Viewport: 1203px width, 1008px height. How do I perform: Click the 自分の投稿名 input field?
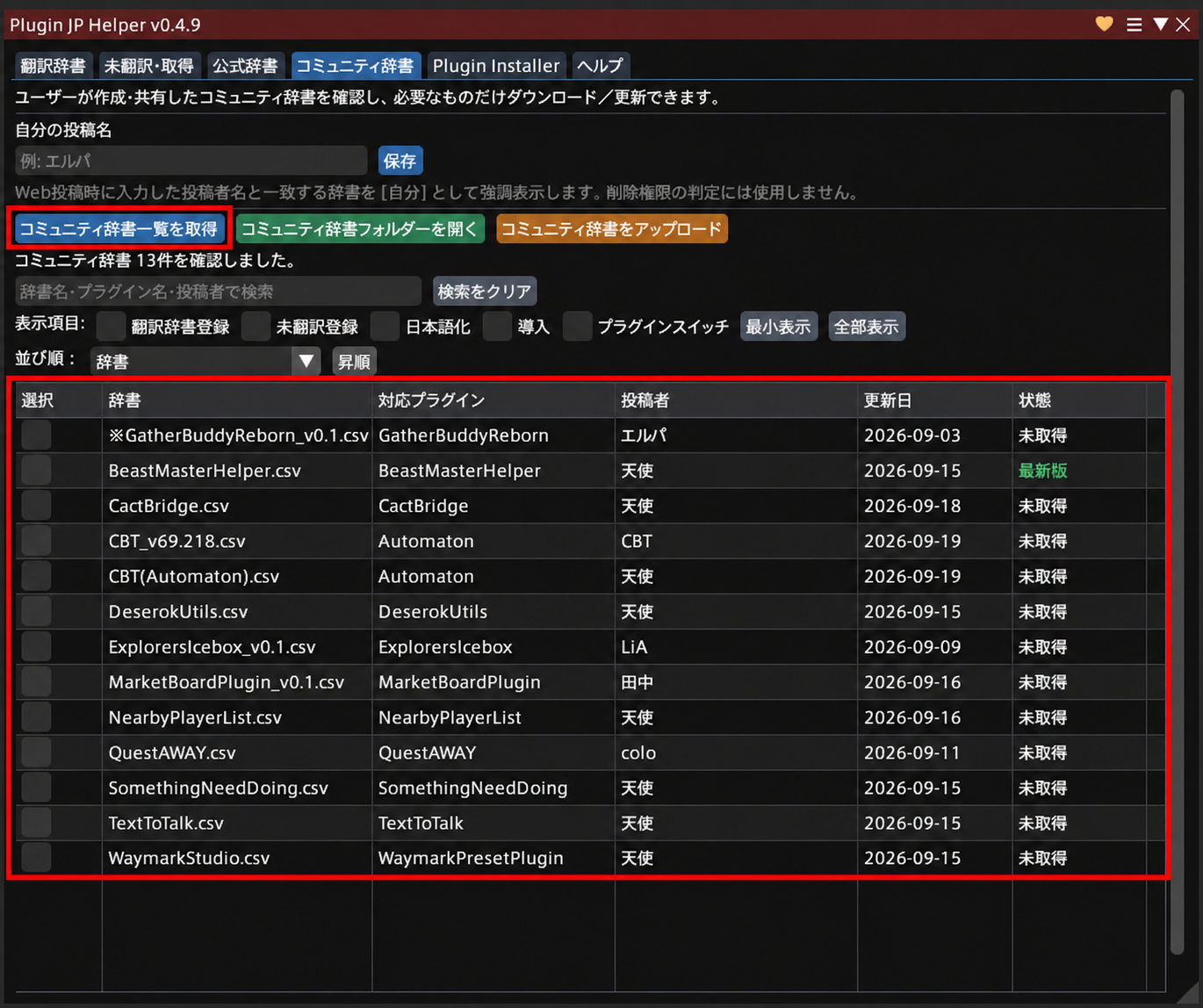tap(191, 161)
